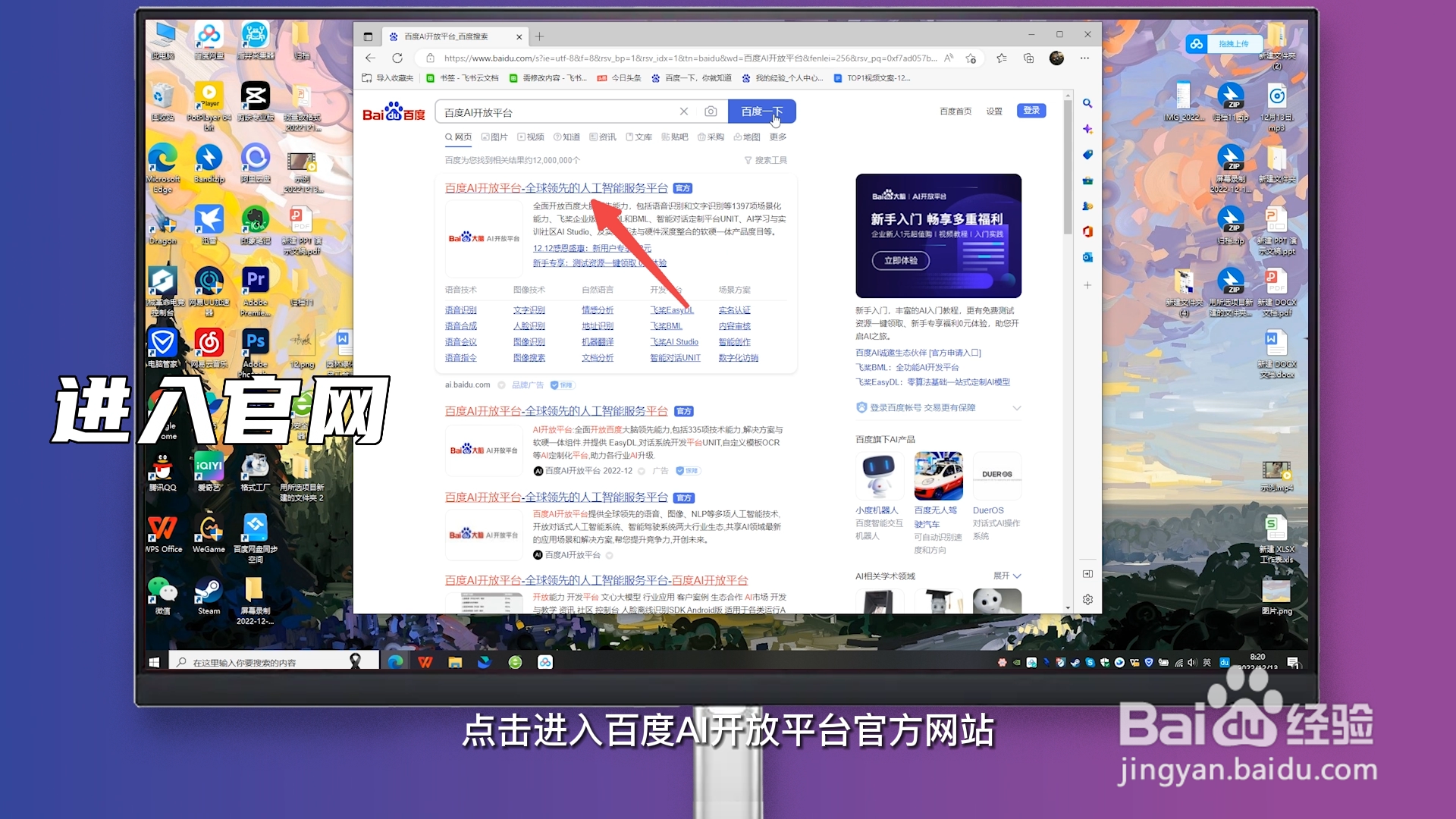Open image search via camera icon in search box
This screenshot has height=819, width=1456.
[711, 111]
